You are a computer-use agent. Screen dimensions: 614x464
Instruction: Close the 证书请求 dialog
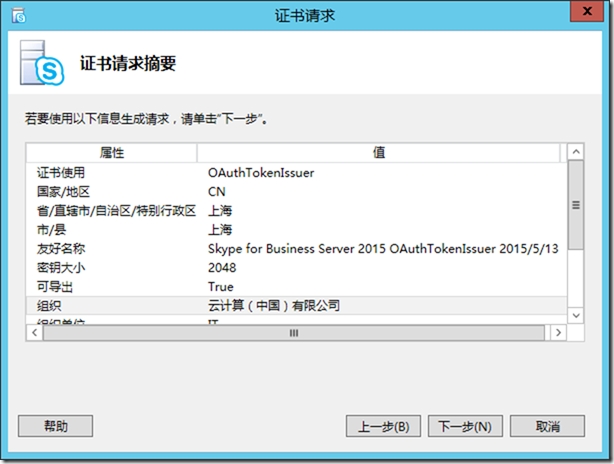[x=587, y=11]
